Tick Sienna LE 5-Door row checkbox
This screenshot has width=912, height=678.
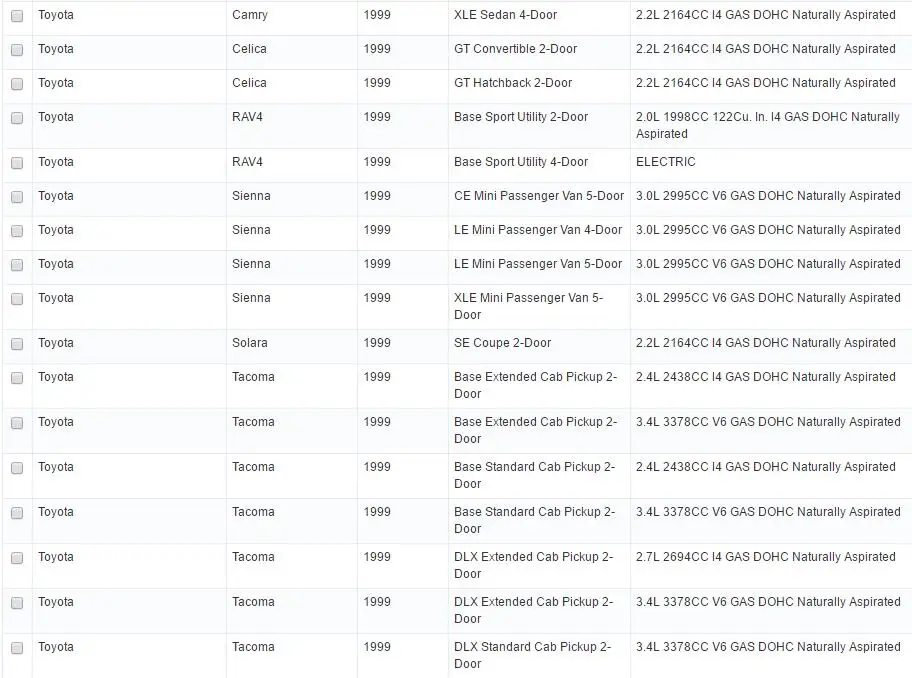[x=17, y=265]
